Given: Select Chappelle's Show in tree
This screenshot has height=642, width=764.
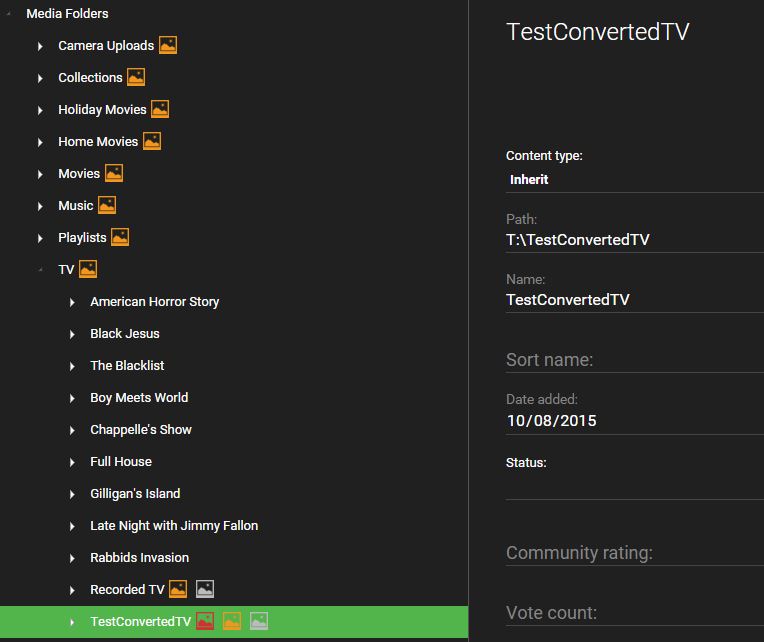Looking at the screenshot, I should tap(141, 430).
